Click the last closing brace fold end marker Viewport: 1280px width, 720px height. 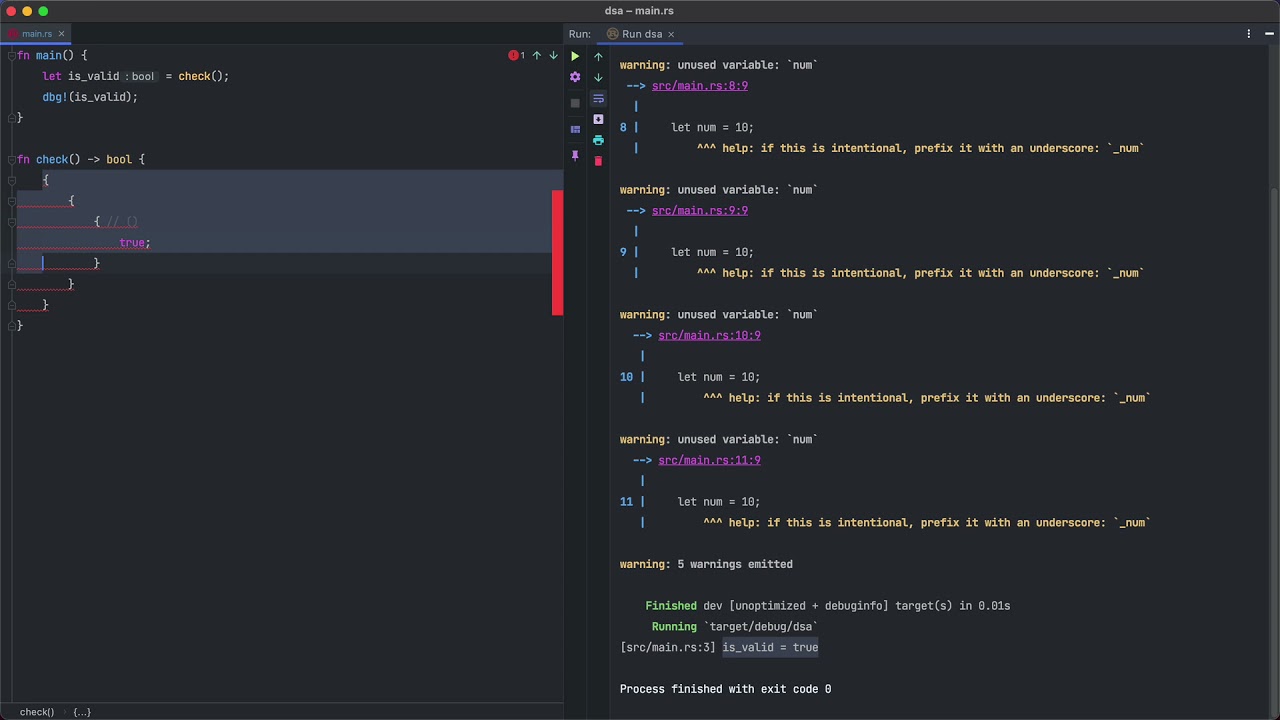[x=11, y=326]
